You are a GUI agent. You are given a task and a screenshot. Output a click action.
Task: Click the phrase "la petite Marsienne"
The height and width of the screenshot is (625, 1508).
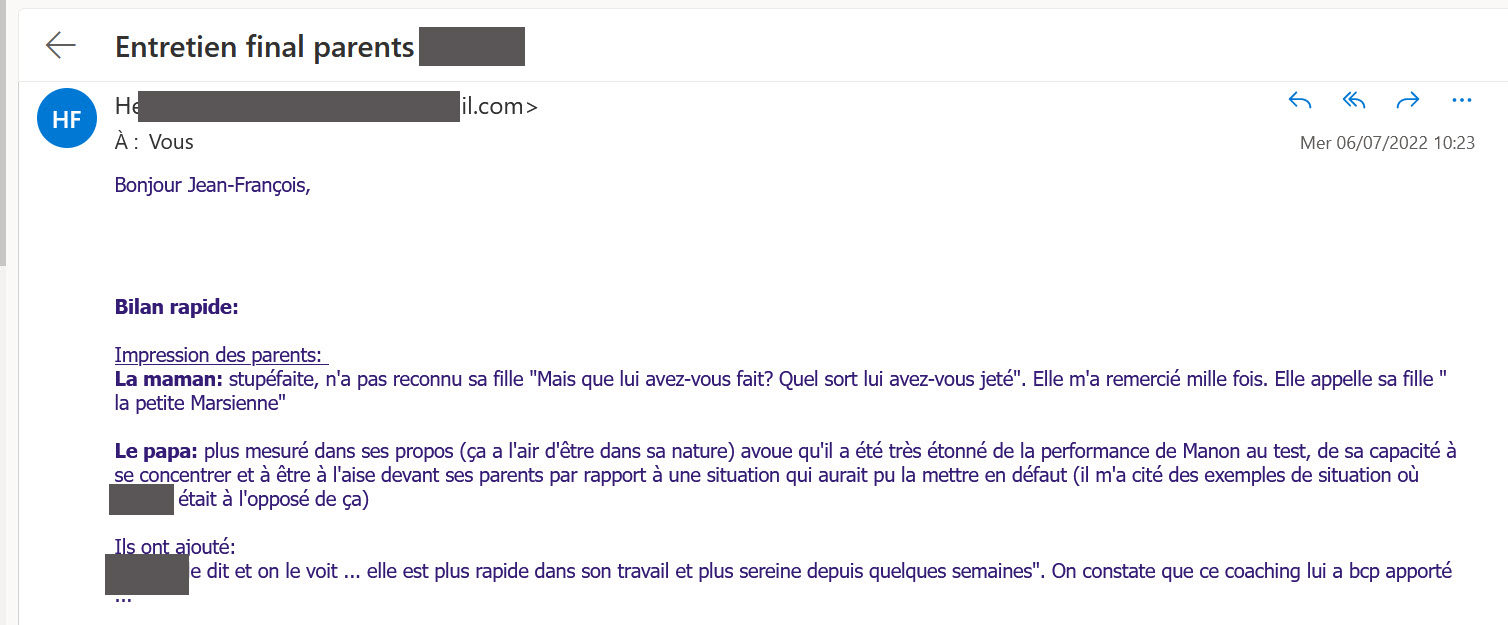coord(199,403)
